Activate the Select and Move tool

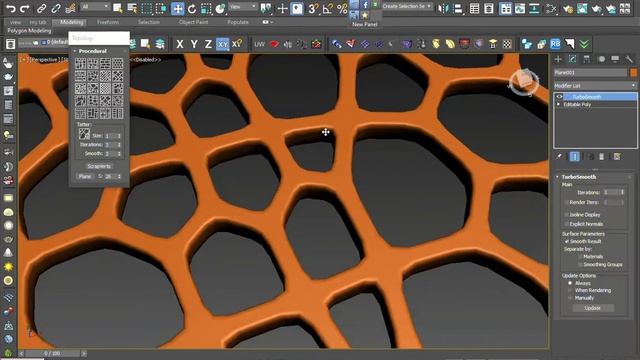[x=178, y=8]
